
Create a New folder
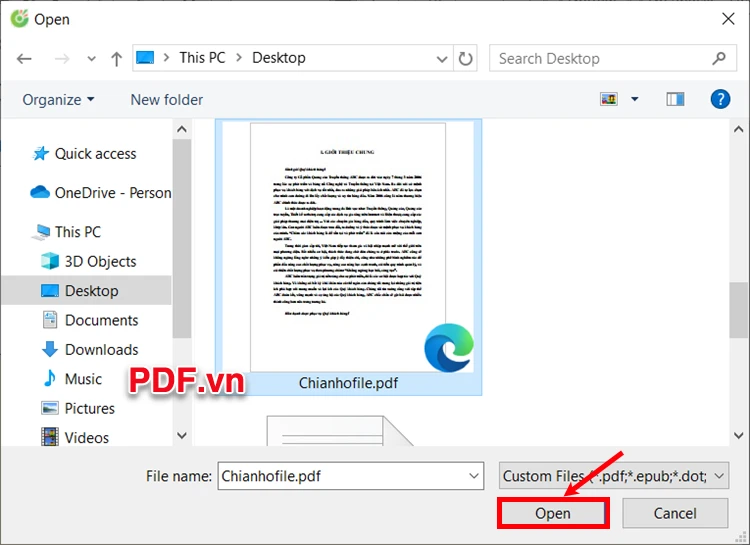point(166,100)
